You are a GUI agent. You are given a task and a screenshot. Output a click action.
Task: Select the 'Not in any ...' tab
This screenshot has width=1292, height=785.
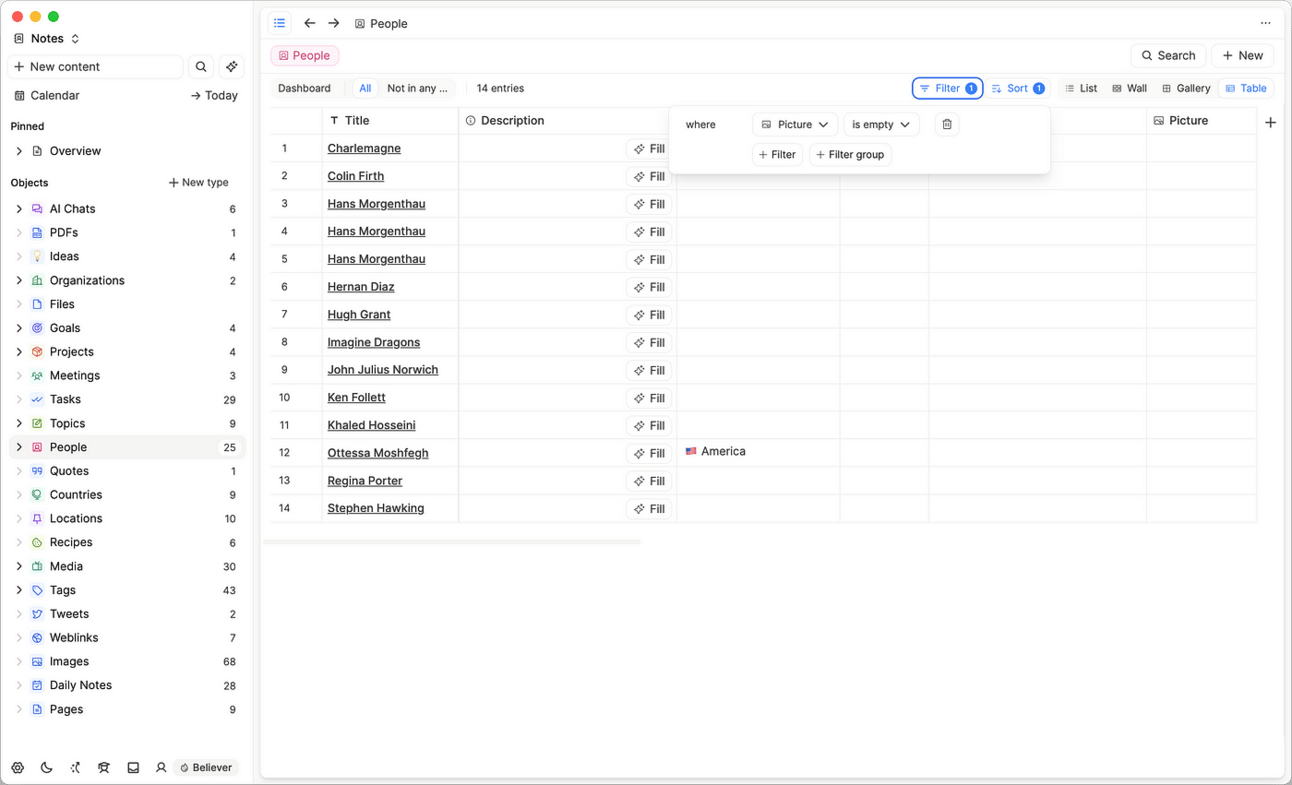(417, 88)
